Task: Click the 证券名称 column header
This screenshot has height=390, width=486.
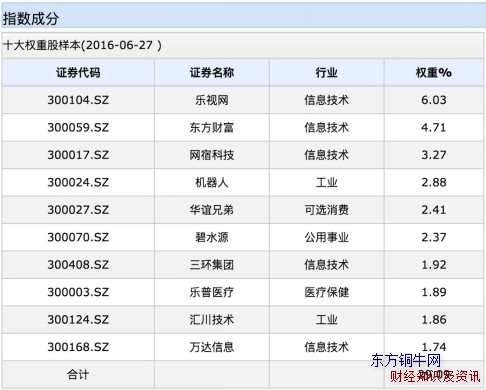Action: point(212,73)
